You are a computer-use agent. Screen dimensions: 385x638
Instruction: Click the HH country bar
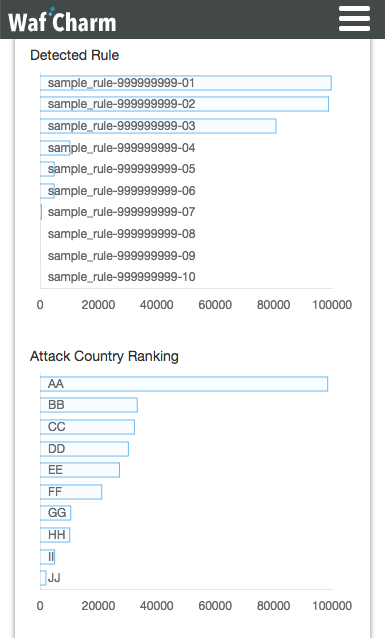click(55, 535)
